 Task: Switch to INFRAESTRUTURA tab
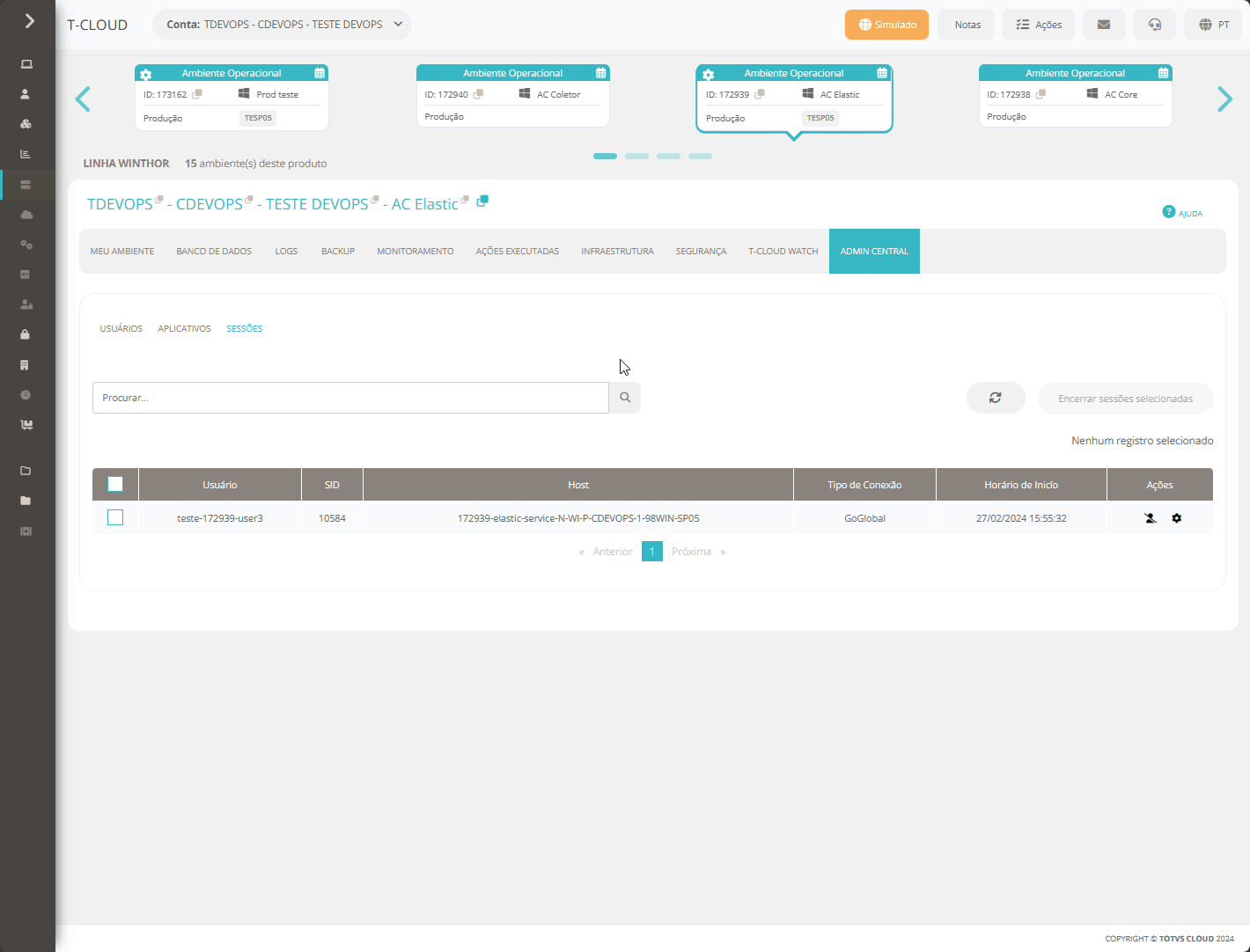[x=617, y=252]
